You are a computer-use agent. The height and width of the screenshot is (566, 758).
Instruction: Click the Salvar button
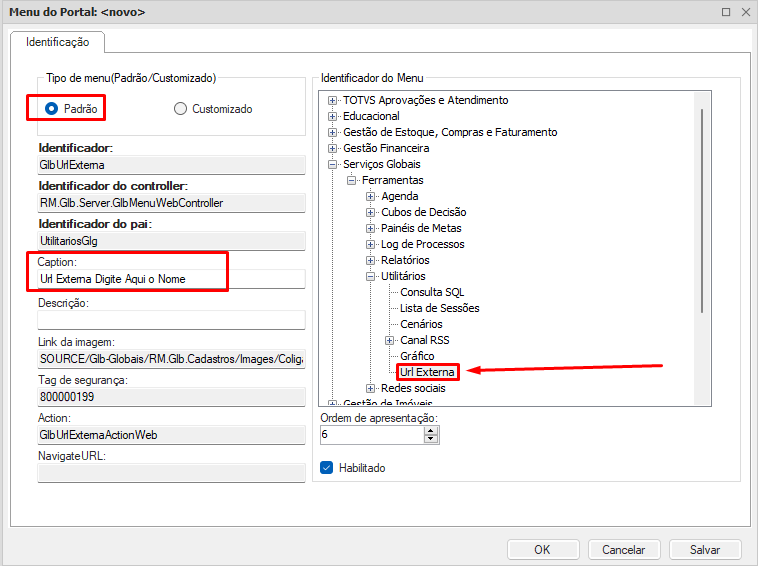click(705, 550)
